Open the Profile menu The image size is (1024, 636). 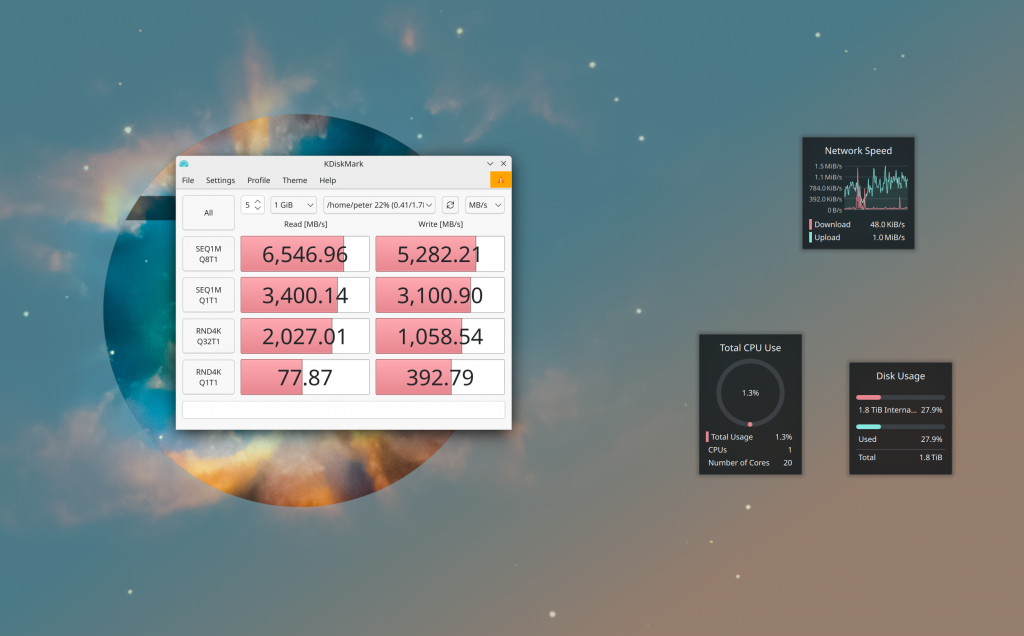point(258,180)
